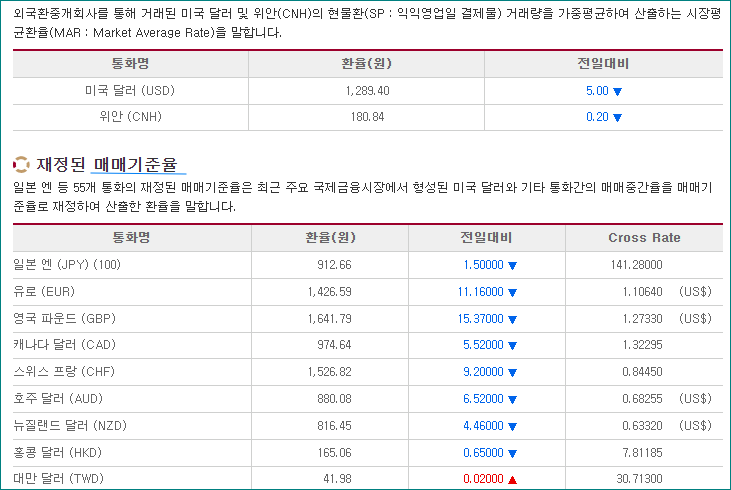Click the 재정된 매매기준율 section bullet icon
Screen dimensions: 731x490
pos(21,164)
